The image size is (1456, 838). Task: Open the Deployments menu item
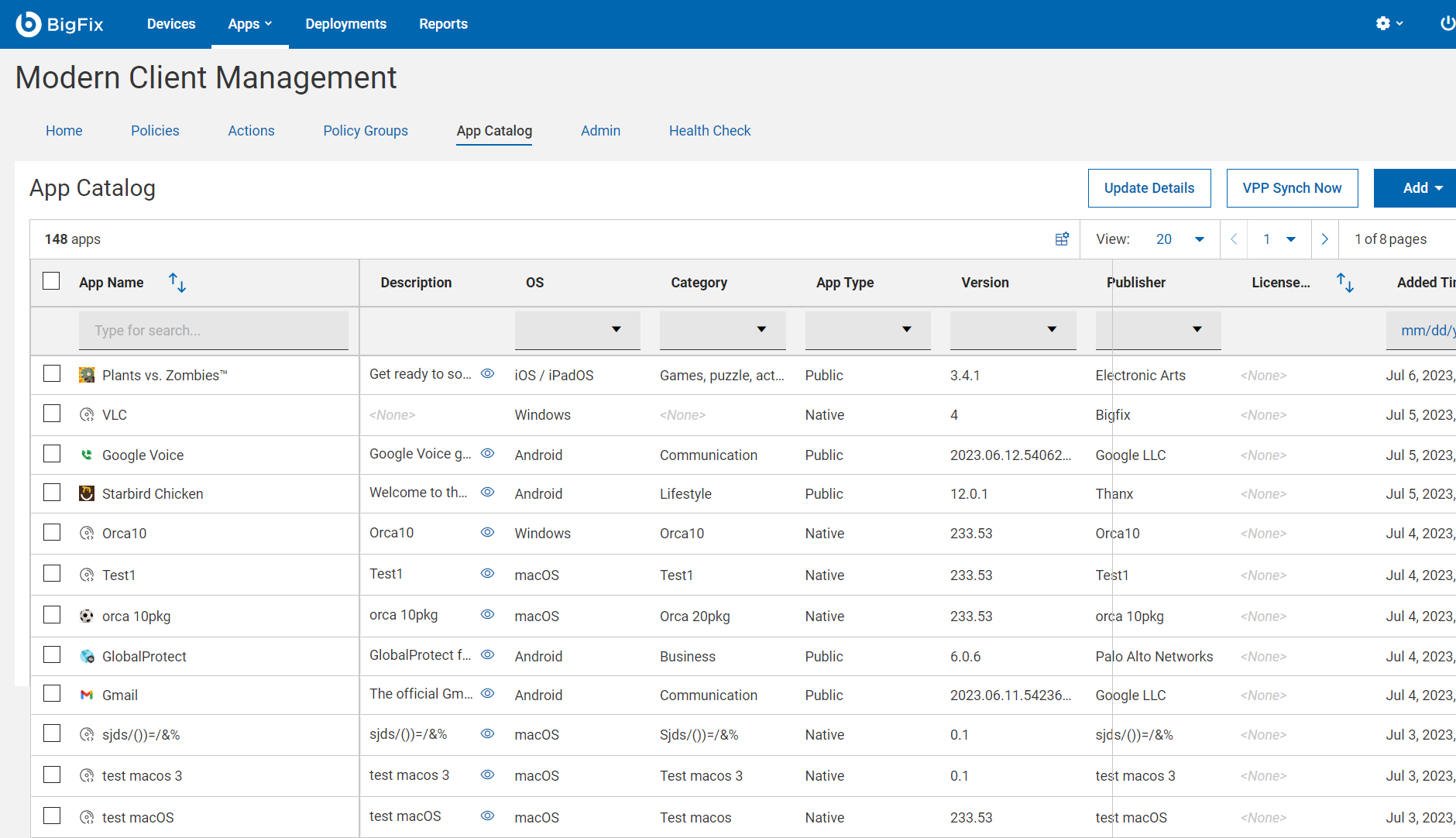(x=345, y=24)
